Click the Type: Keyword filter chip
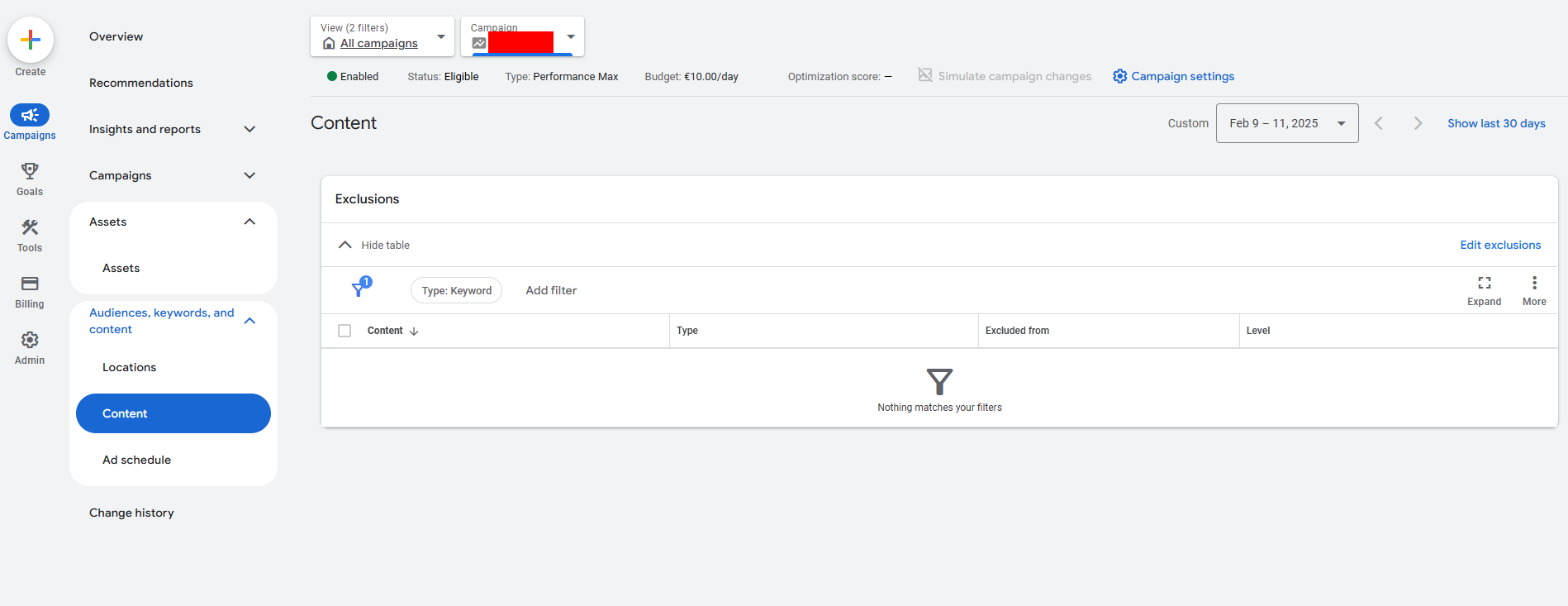This screenshot has height=606, width=1568. 456,290
